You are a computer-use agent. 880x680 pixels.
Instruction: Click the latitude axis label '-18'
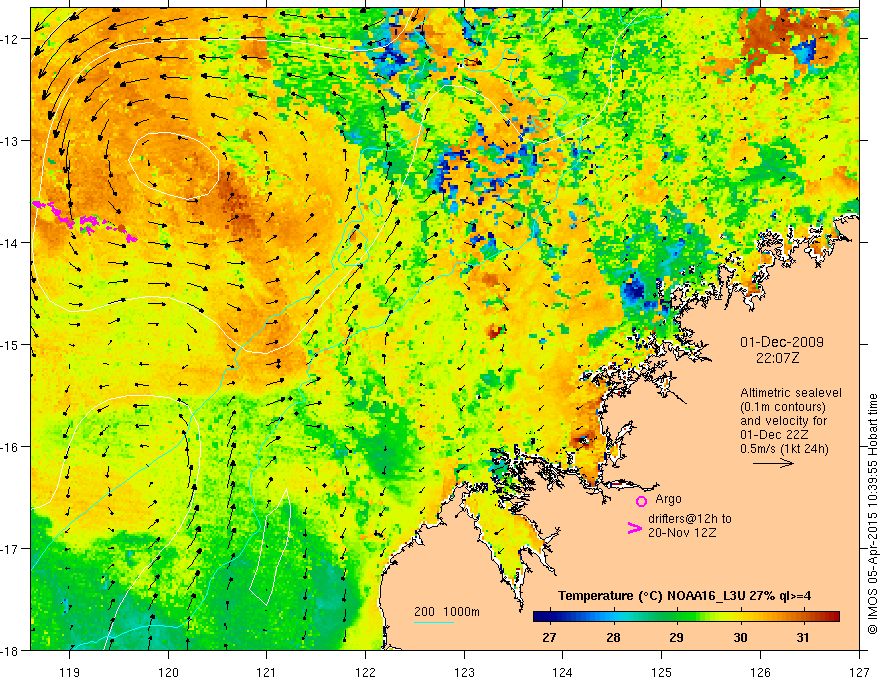12,651
